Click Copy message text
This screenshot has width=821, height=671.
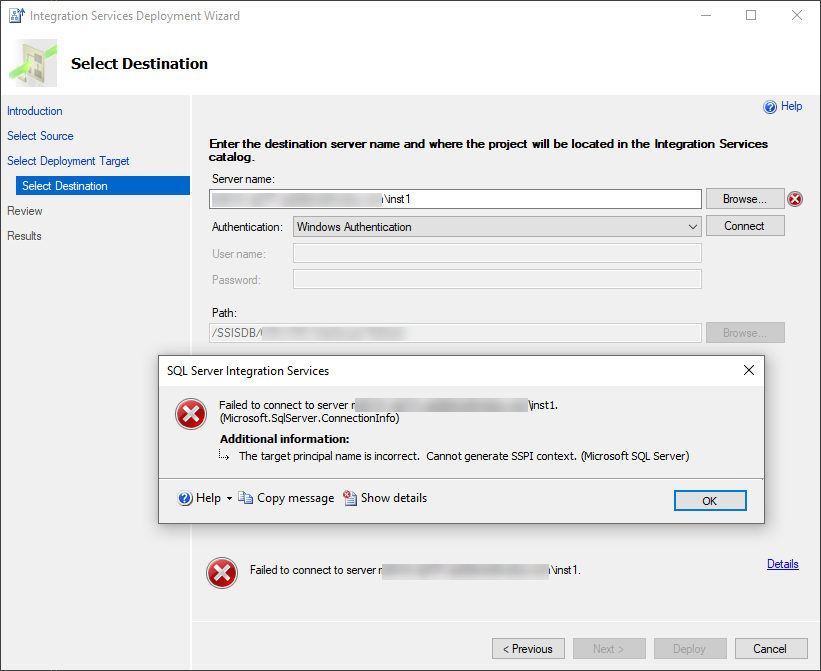click(295, 498)
